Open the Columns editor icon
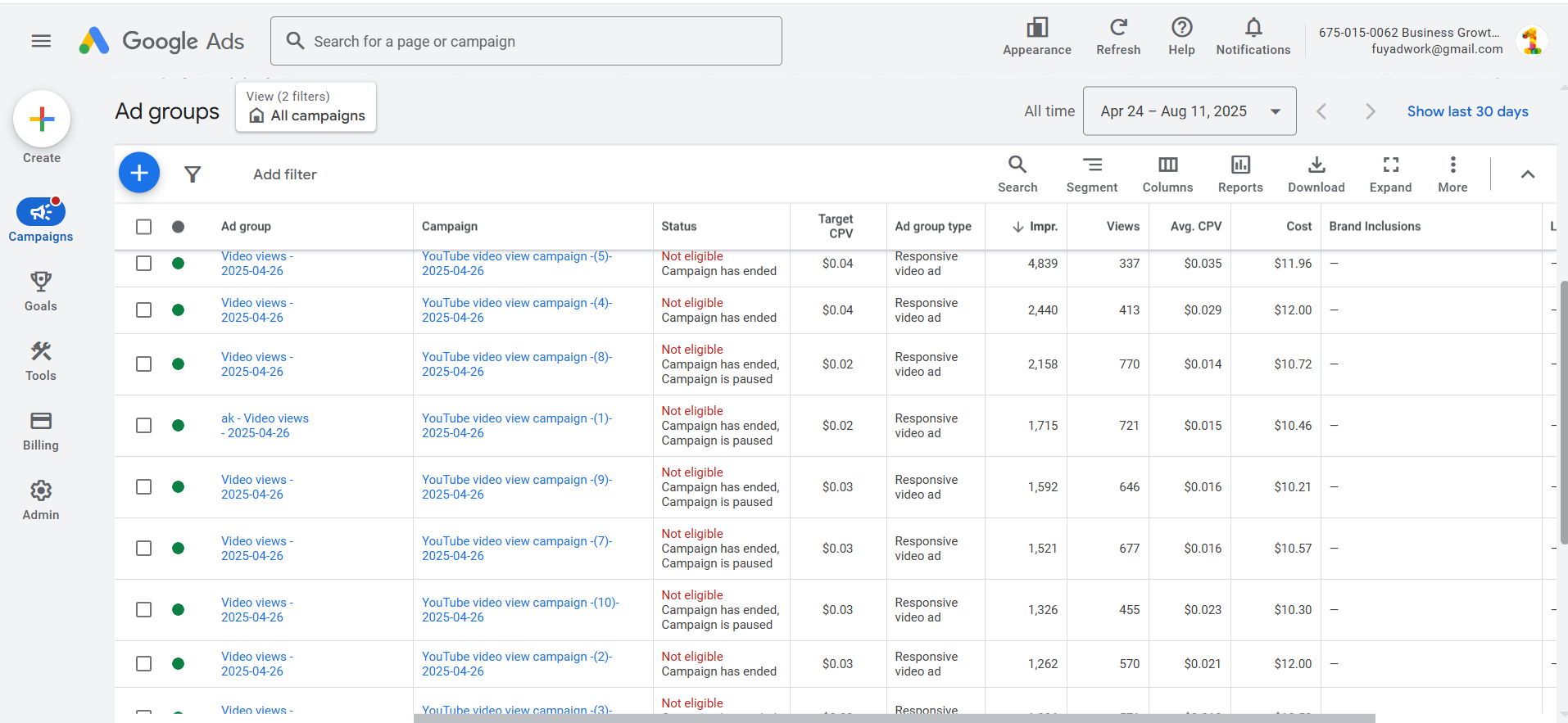The height and width of the screenshot is (723, 1568). tap(1167, 165)
